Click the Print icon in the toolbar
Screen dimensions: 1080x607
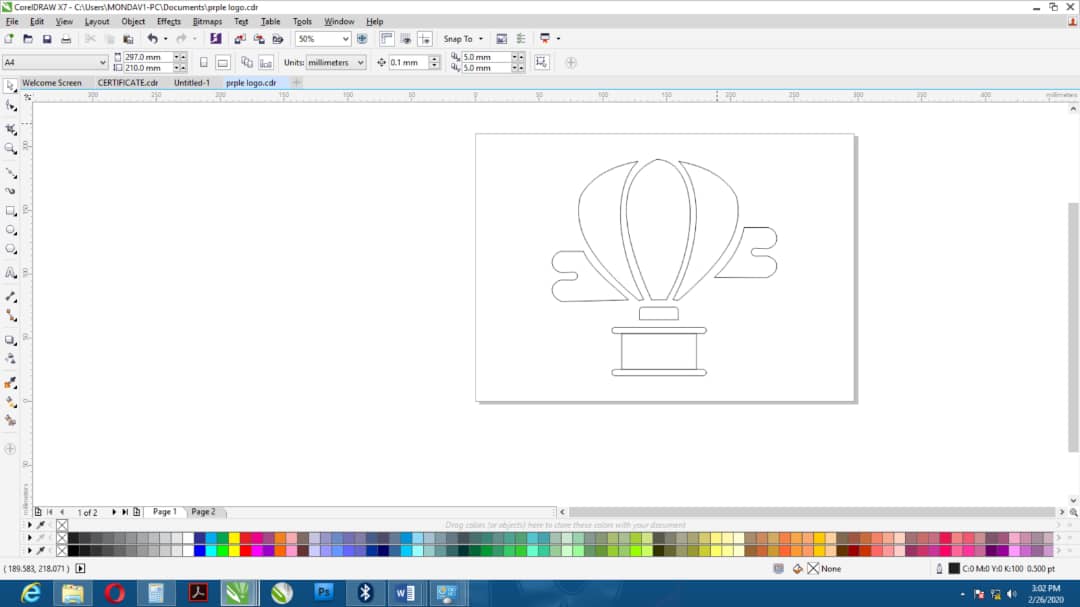(x=66, y=39)
